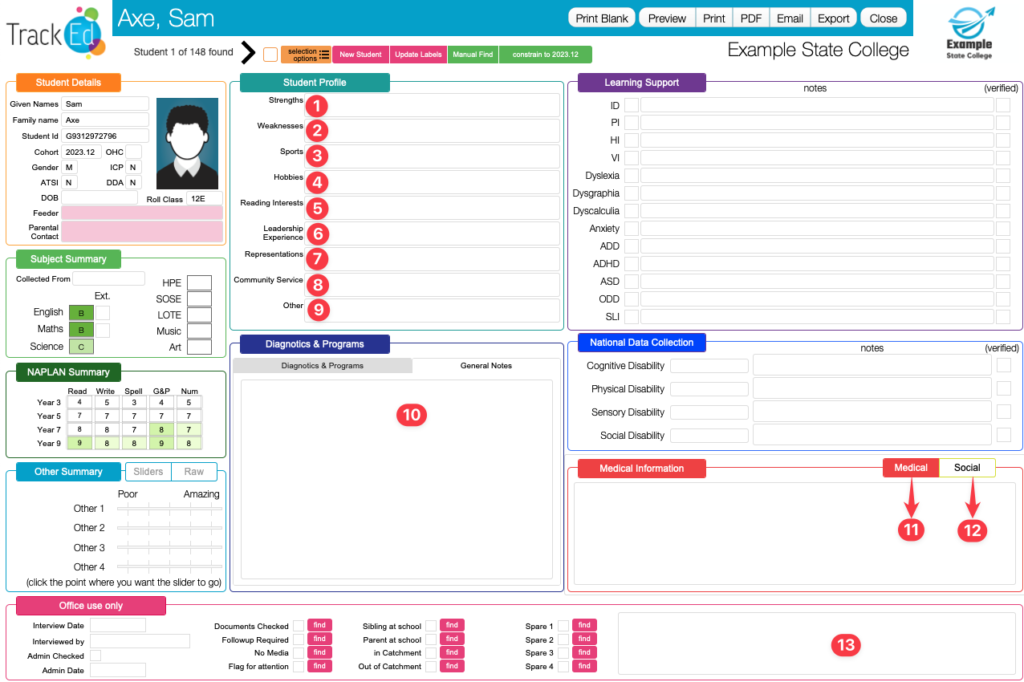Click the Example State College logo
Screen dimensions: 1024x682
(x=968, y=33)
